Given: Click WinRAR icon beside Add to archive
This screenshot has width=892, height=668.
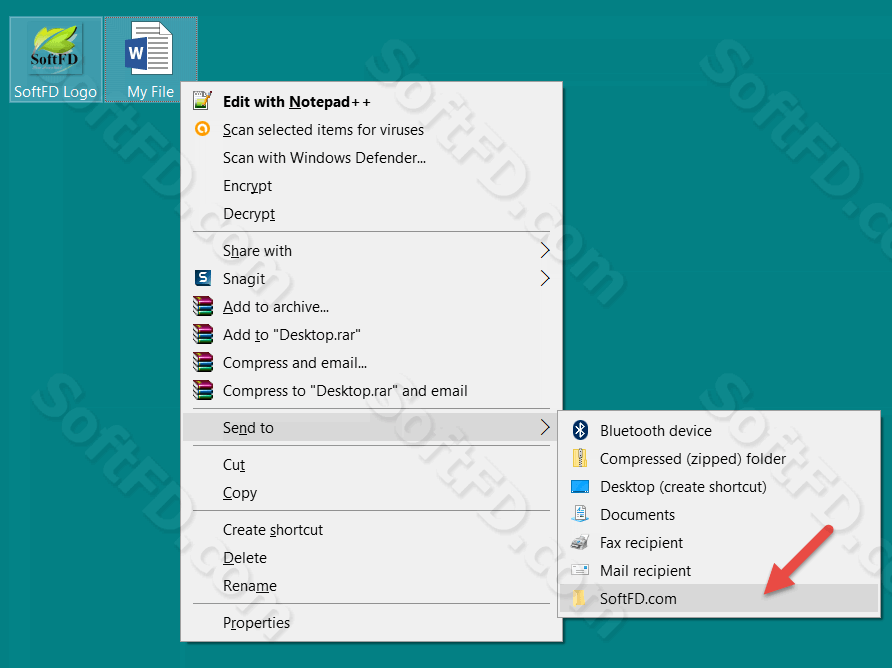Looking at the screenshot, I should click(x=203, y=306).
